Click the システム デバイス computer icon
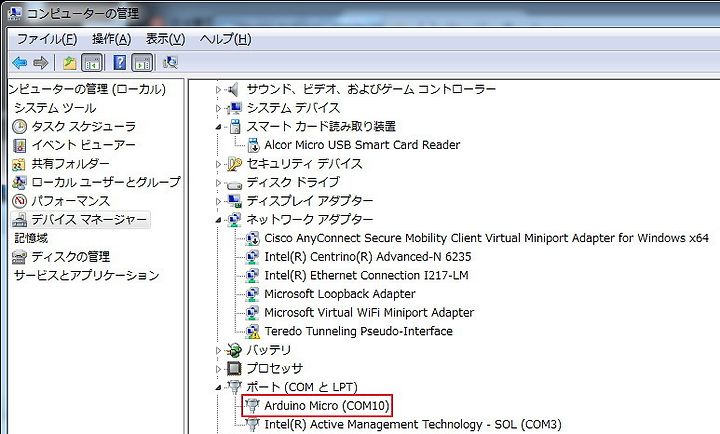This screenshot has height=434, width=720. point(234,108)
